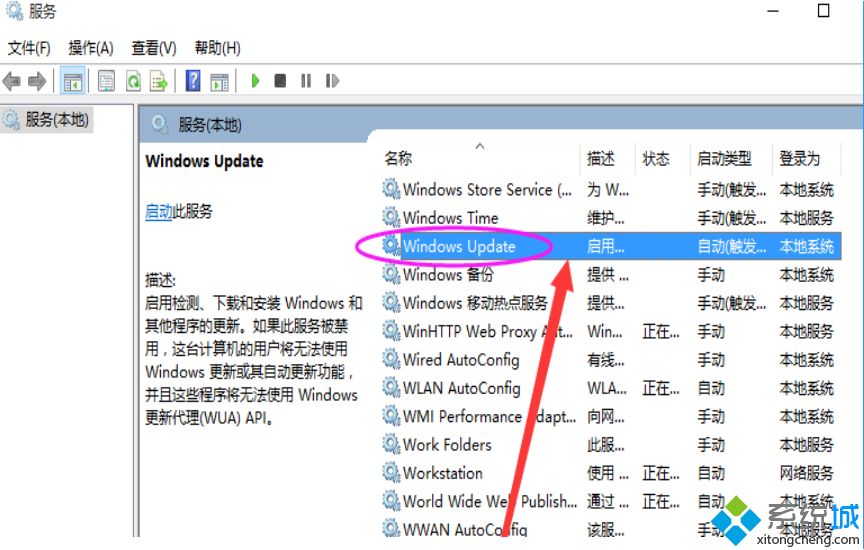Click 网络服务 login value for Workstation

(x=806, y=473)
